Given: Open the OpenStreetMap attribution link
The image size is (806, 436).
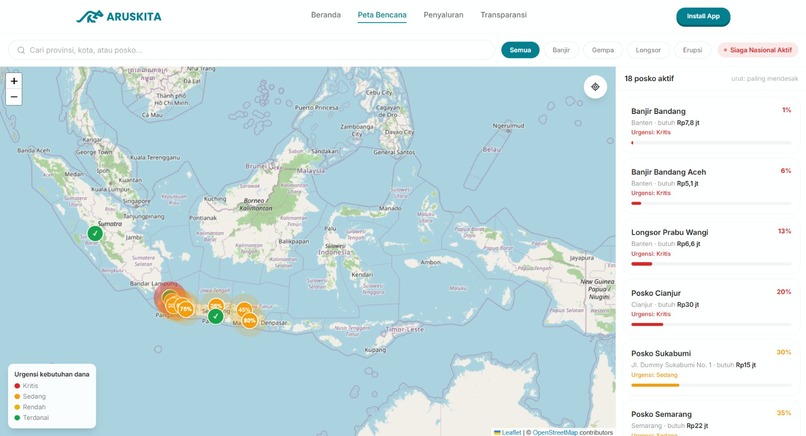Looking at the screenshot, I should 555,432.
